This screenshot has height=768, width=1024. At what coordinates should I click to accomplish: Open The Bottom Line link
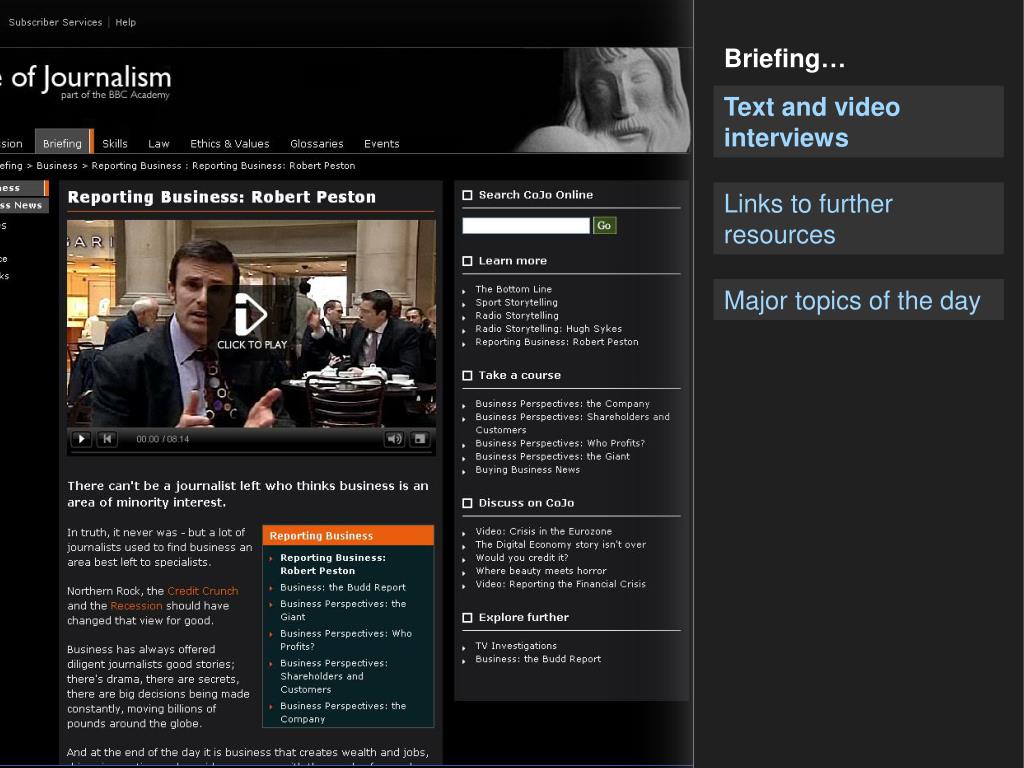pyautogui.click(x=513, y=289)
